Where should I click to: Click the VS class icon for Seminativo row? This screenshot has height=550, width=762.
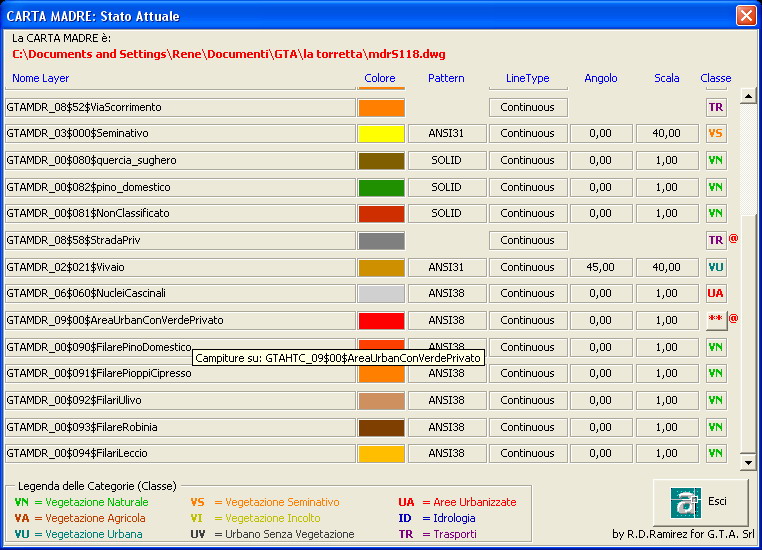[x=716, y=134]
